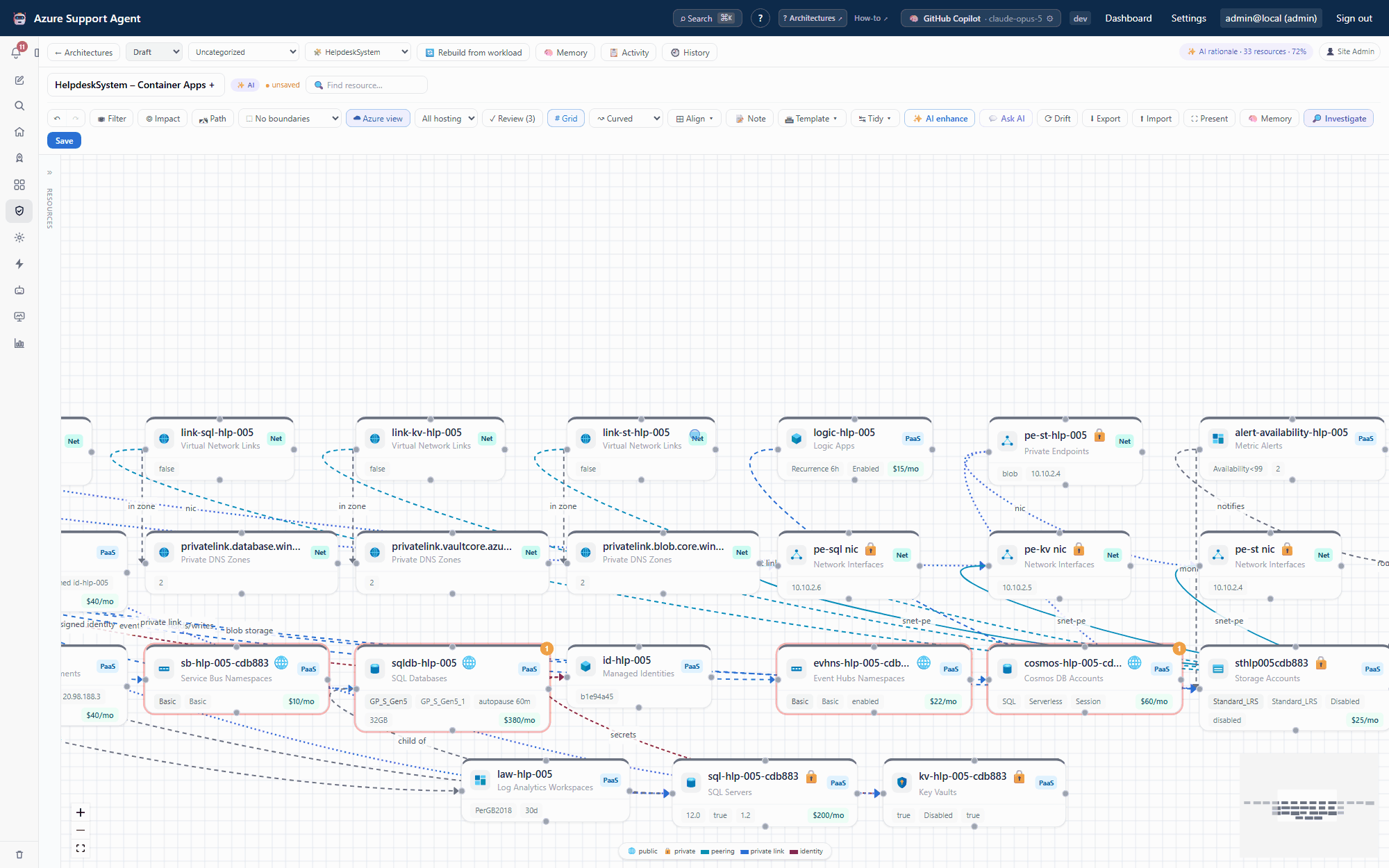
Task: Open the monitor chart icon in sidebar
Action: pyautogui.click(x=19, y=317)
